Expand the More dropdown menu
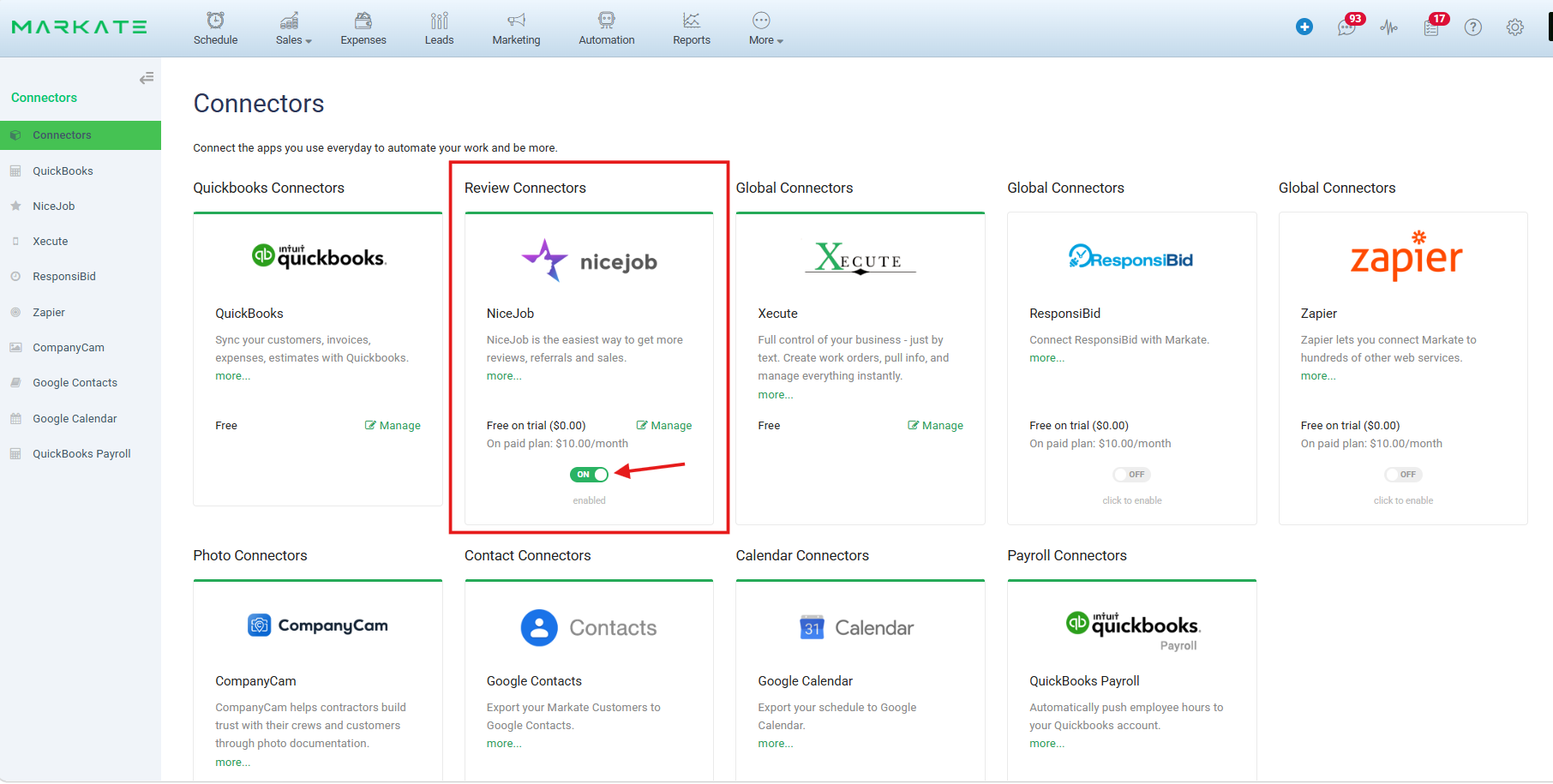The height and width of the screenshot is (784, 1553). pyautogui.click(x=765, y=28)
